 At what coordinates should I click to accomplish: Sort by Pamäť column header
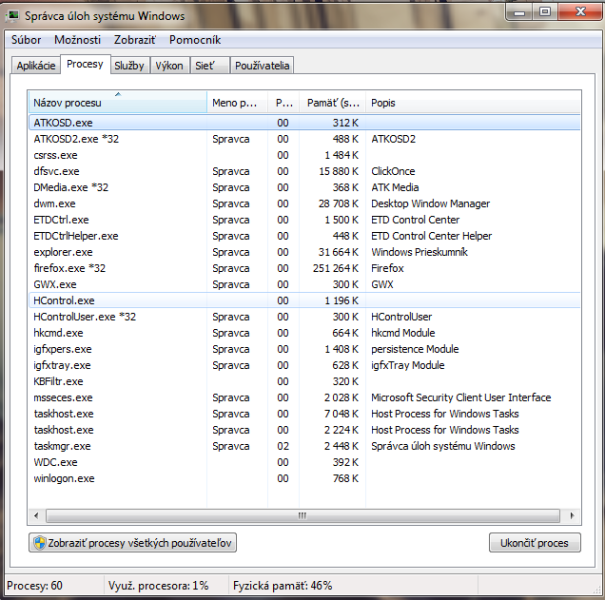[x=333, y=103]
